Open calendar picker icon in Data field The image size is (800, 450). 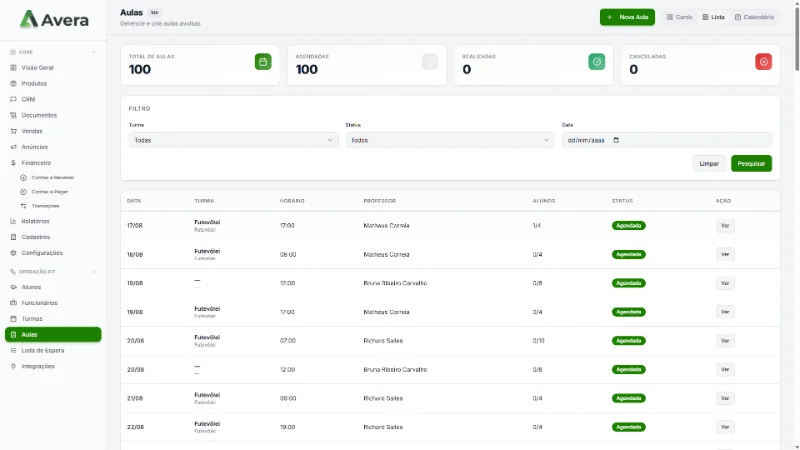click(616, 140)
